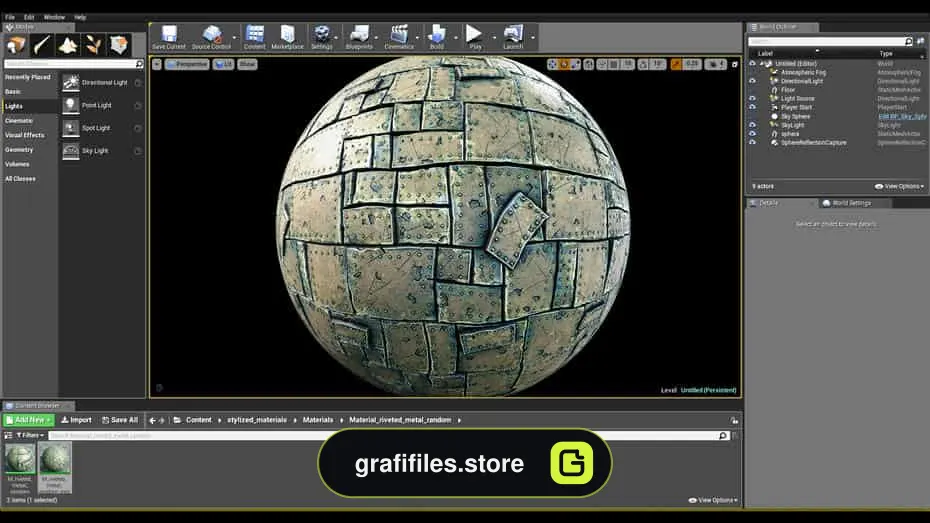The image size is (930, 523).
Task: Select the Paint mode brush icon
Action: pos(42,45)
